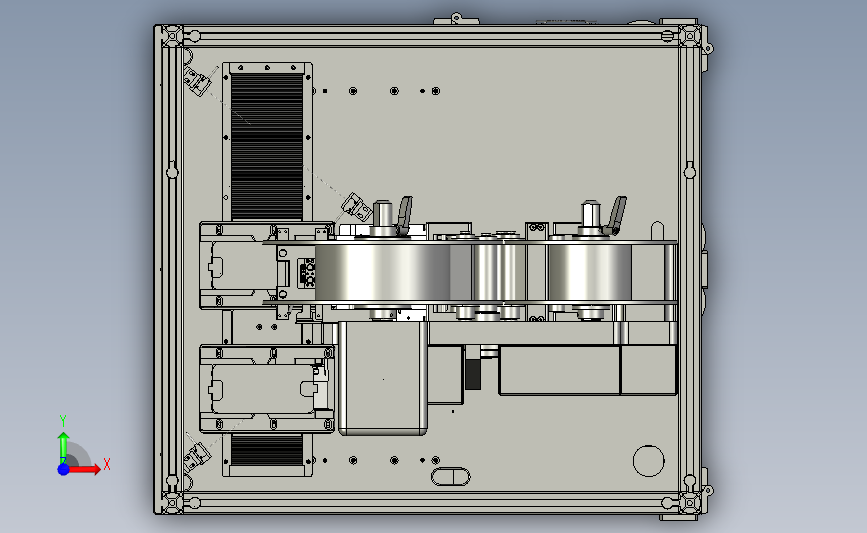
Task: Click the green Y axis arrow of the triad
Action: pos(63,448)
